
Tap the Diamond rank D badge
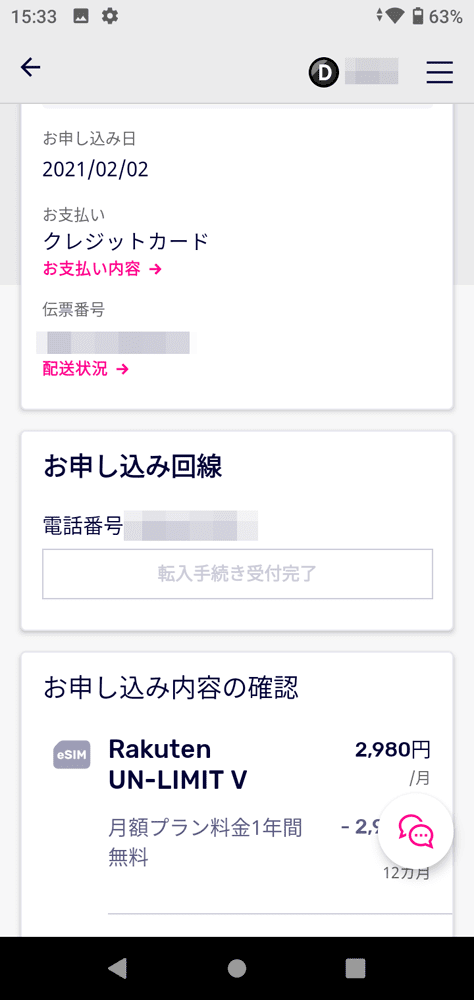pos(323,73)
